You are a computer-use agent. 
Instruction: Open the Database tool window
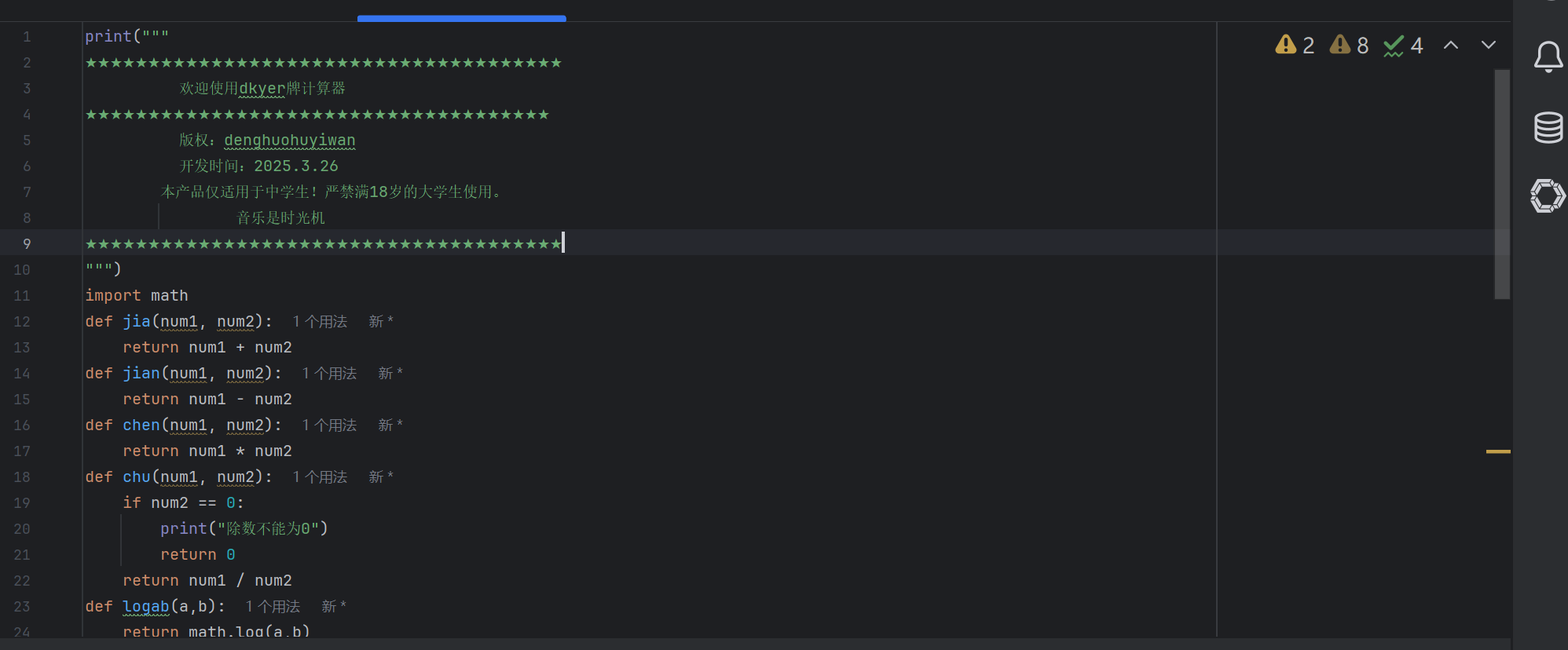(x=1548, y=127)
